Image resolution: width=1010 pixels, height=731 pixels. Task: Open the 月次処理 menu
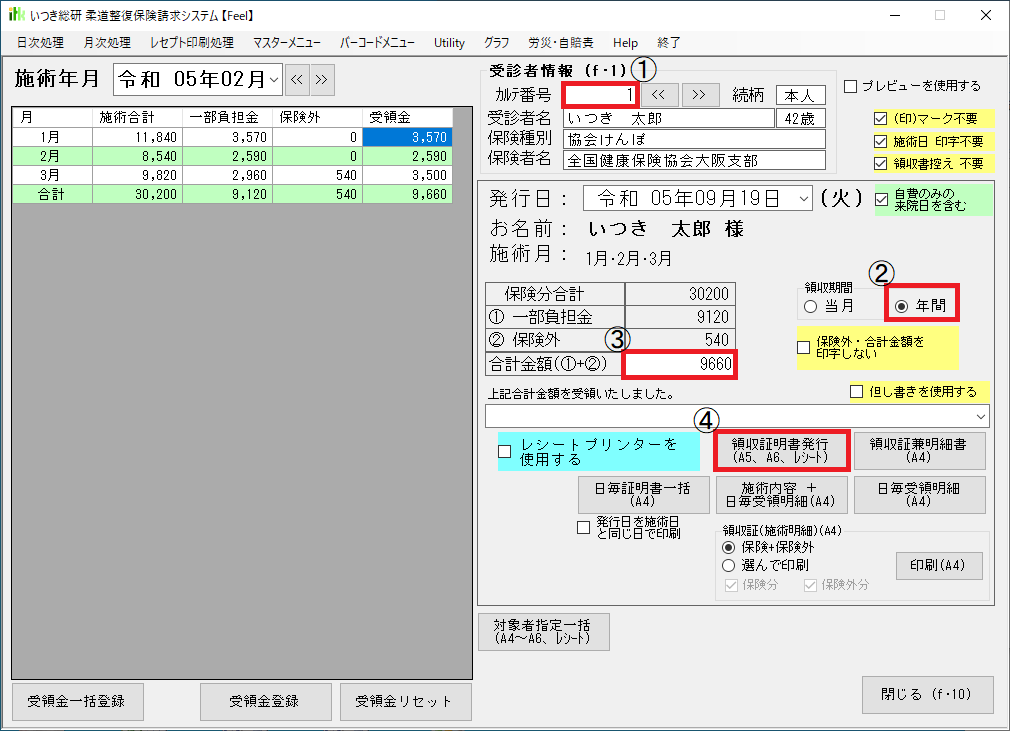(x=107, y=43)
